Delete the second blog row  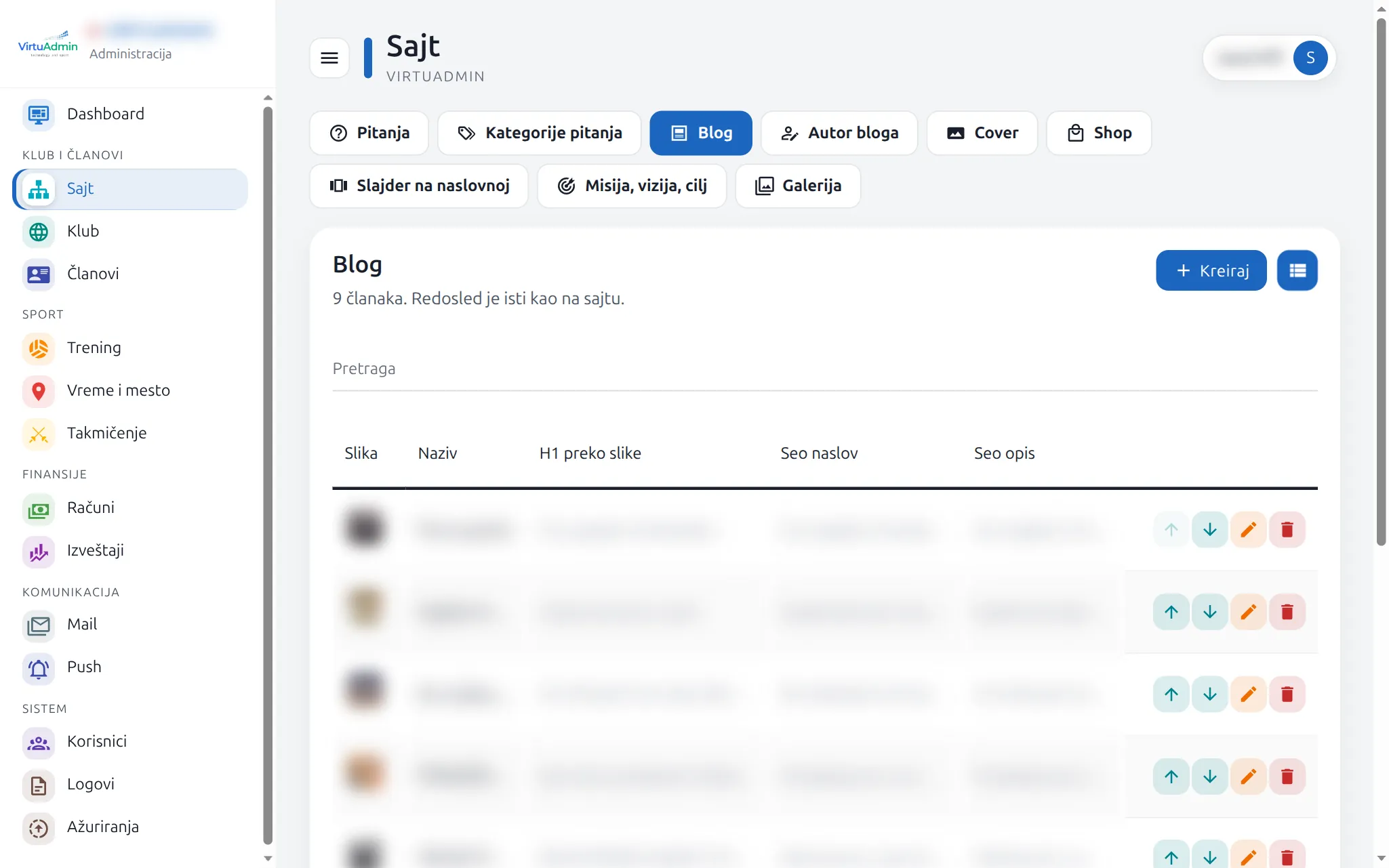tap(1287, 612)
